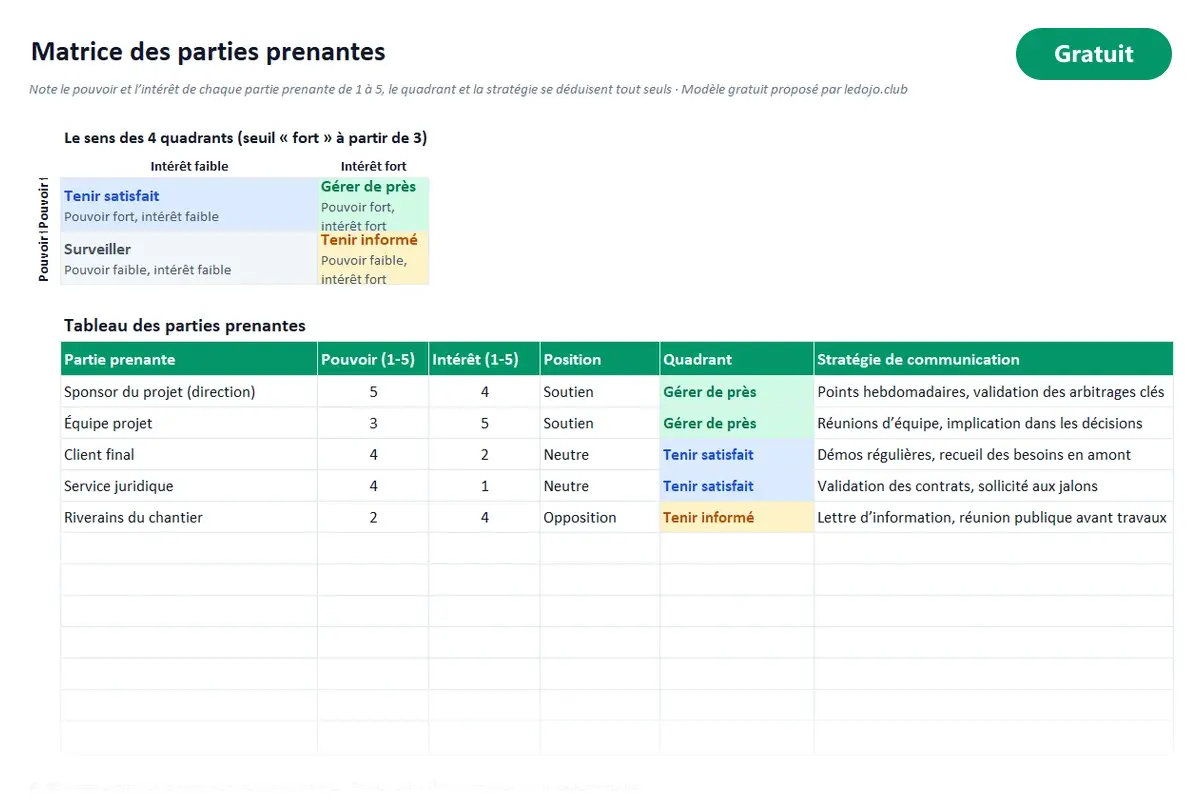This screenshot has height=800, width=1200.
Task: Click the 'Pouvoir (1-5)' column header
Action: 373,359
